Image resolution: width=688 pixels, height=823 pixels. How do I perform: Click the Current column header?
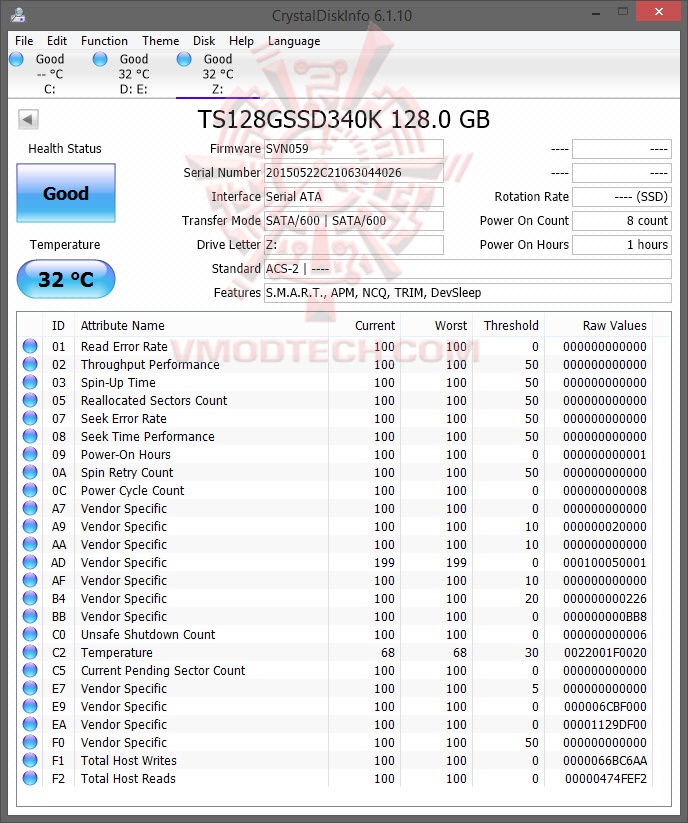pos(364,326)
